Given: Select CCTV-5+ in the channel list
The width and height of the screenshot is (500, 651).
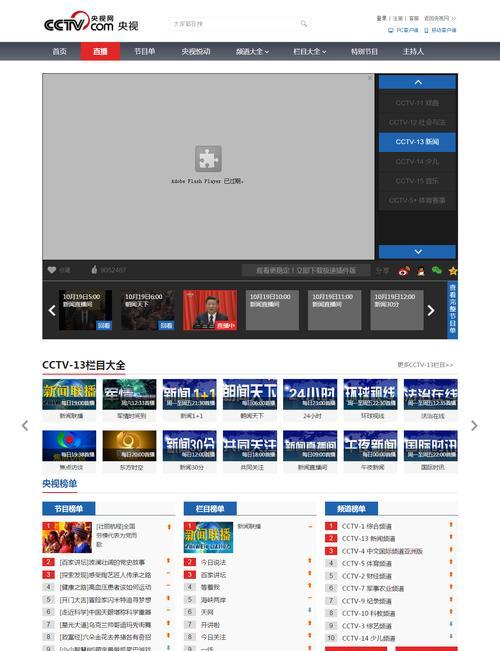Looking at the screenshot, I should point(417,201).
